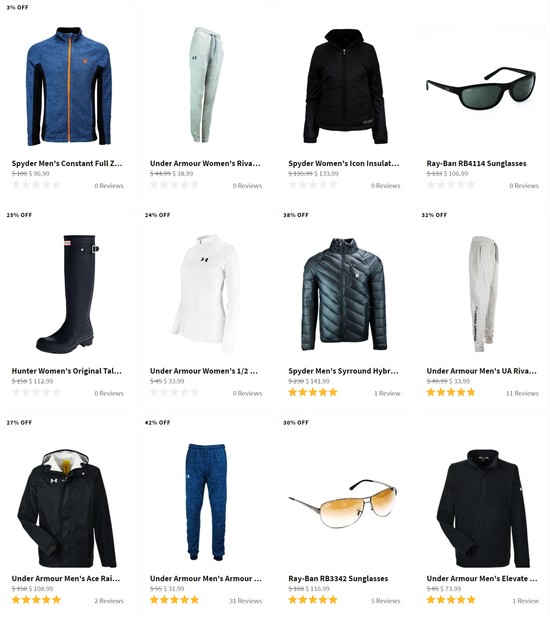View the 11 Reviews for UA Rival pants
Screen dimensions: 550x621
point(522,393)
